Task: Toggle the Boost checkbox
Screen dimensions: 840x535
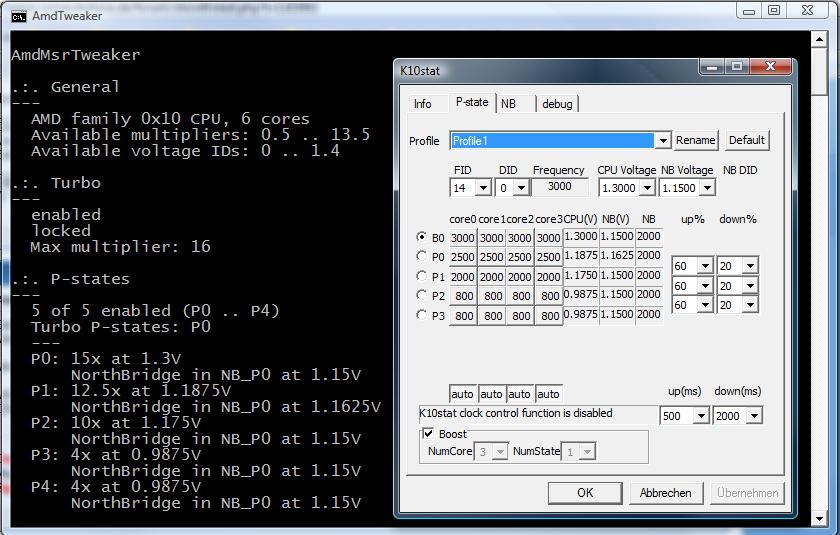Action: (428, 433)
